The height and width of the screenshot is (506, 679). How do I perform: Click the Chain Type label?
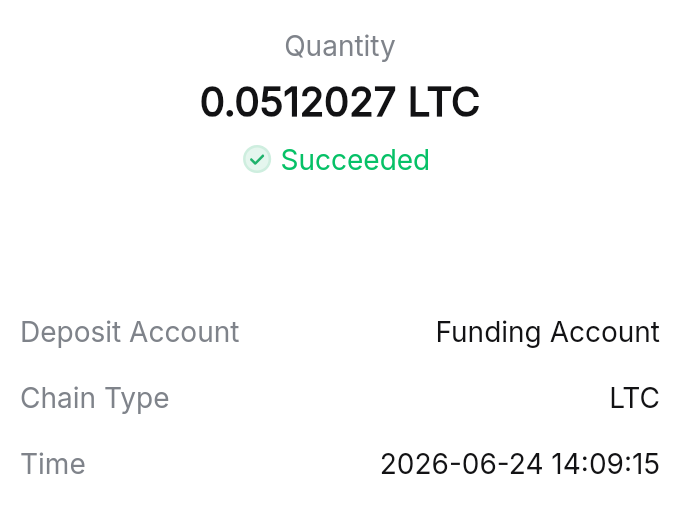click(x=95, y=399)
